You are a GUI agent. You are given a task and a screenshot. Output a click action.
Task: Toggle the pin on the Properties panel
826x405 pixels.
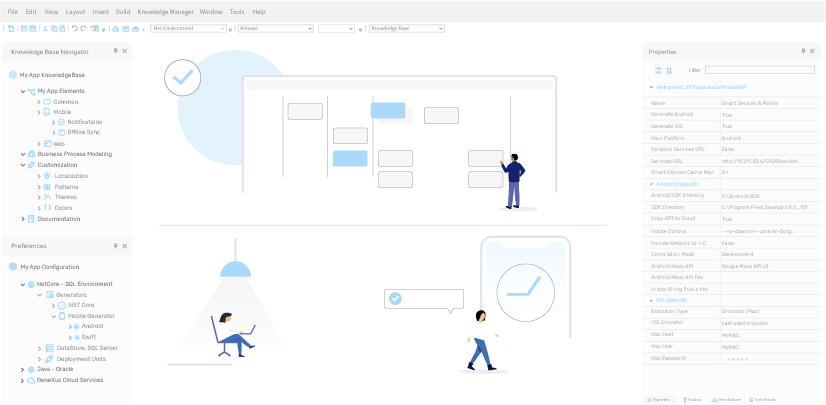(802, 51)
